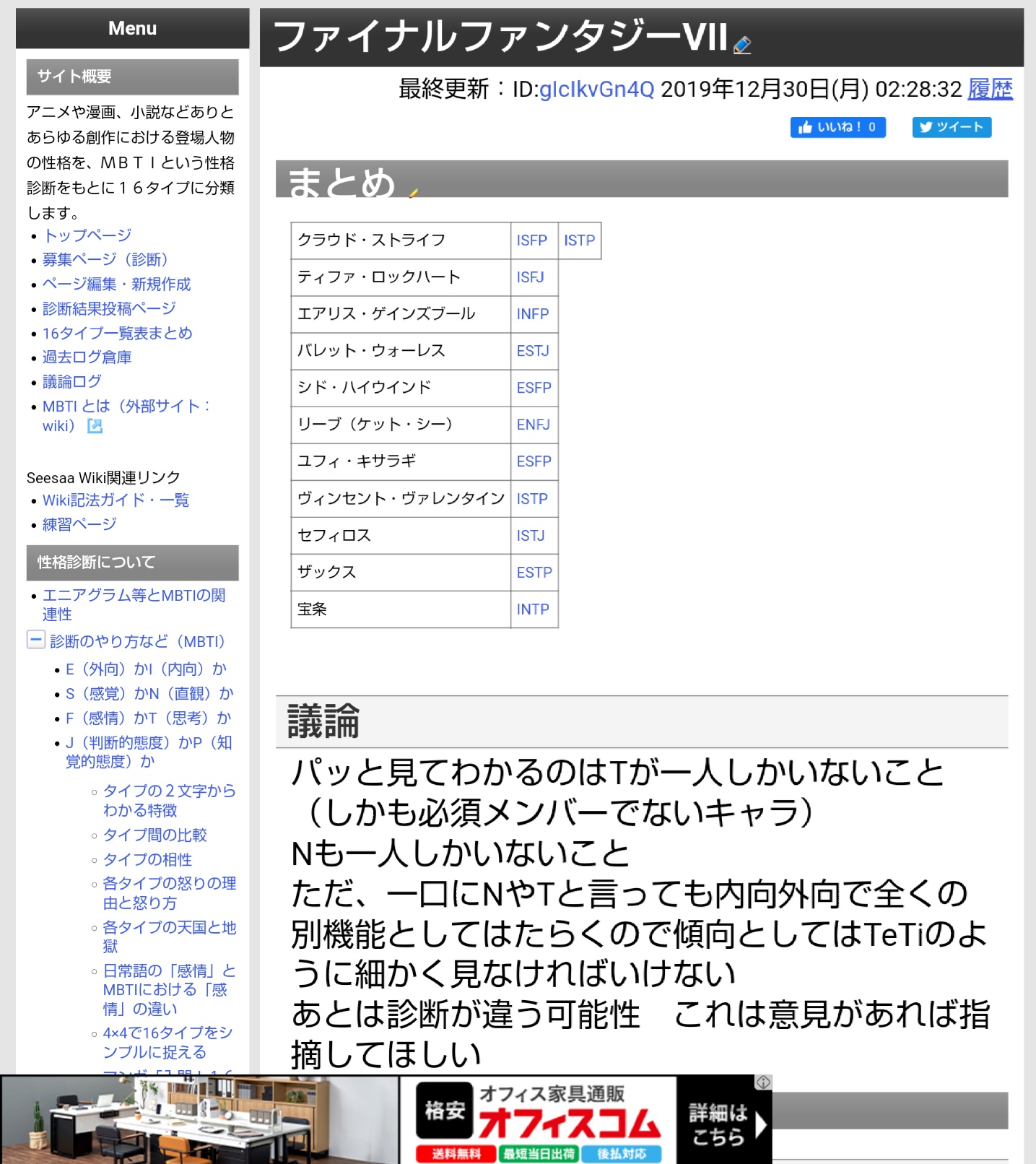This screenshot has width=1036, height=1164.
Task: Open ページ編集・新規作成 link
Action: (x=117, y=284)
